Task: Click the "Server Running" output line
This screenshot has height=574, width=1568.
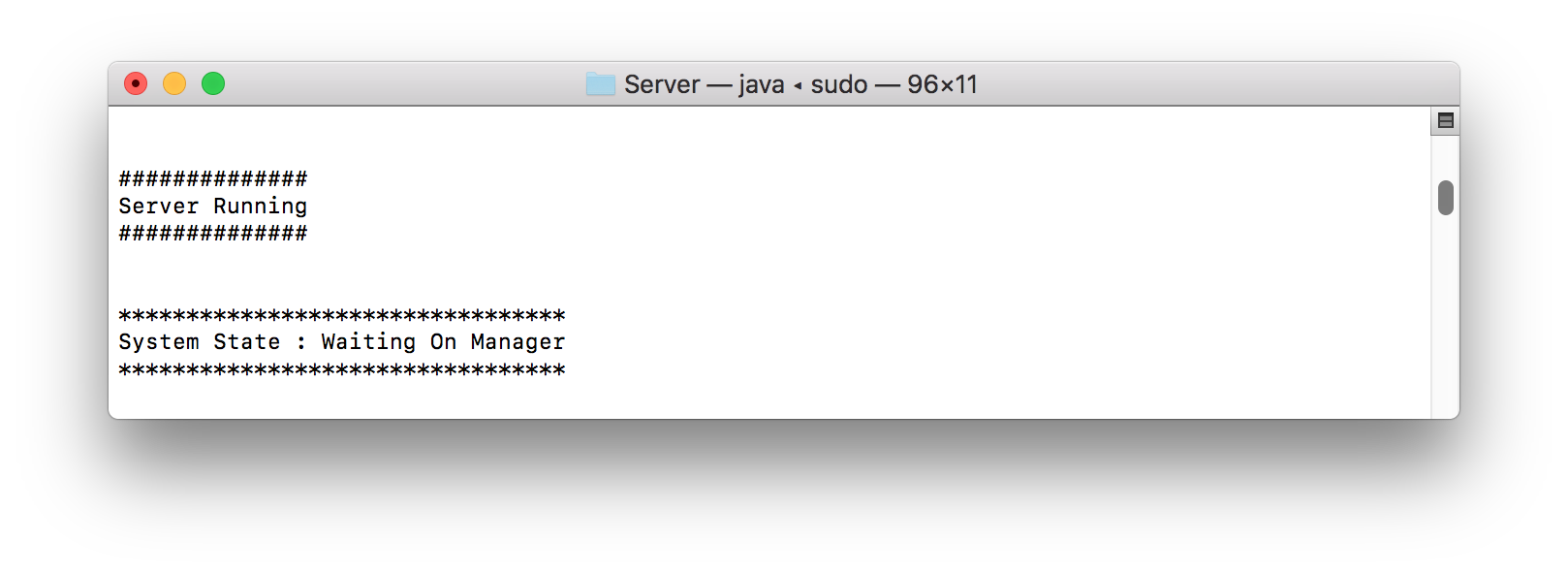Action: tap(213, 206)
